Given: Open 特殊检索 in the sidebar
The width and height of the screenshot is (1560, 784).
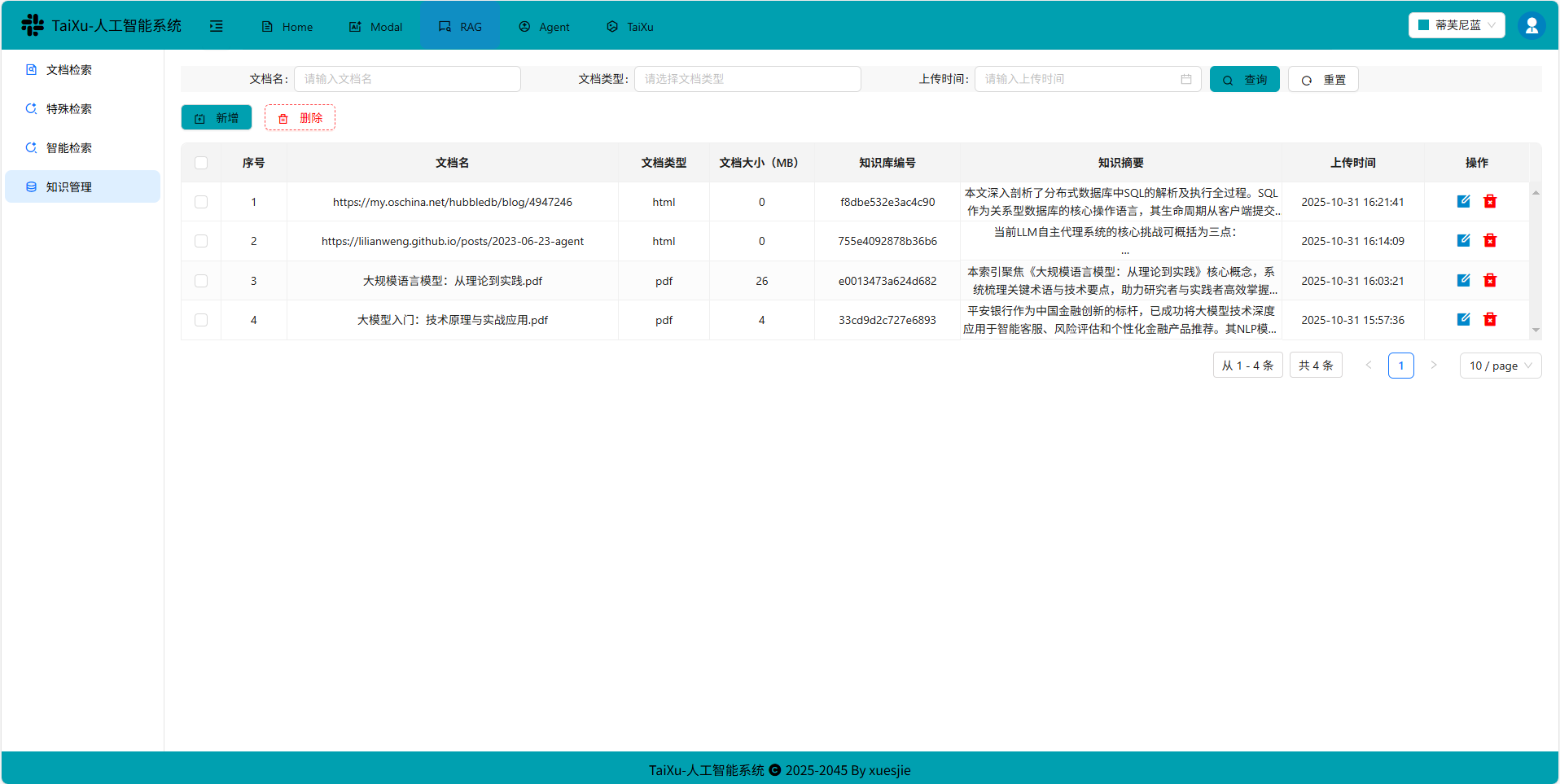Looking at the screenshot, I should [x=82, y=108].
